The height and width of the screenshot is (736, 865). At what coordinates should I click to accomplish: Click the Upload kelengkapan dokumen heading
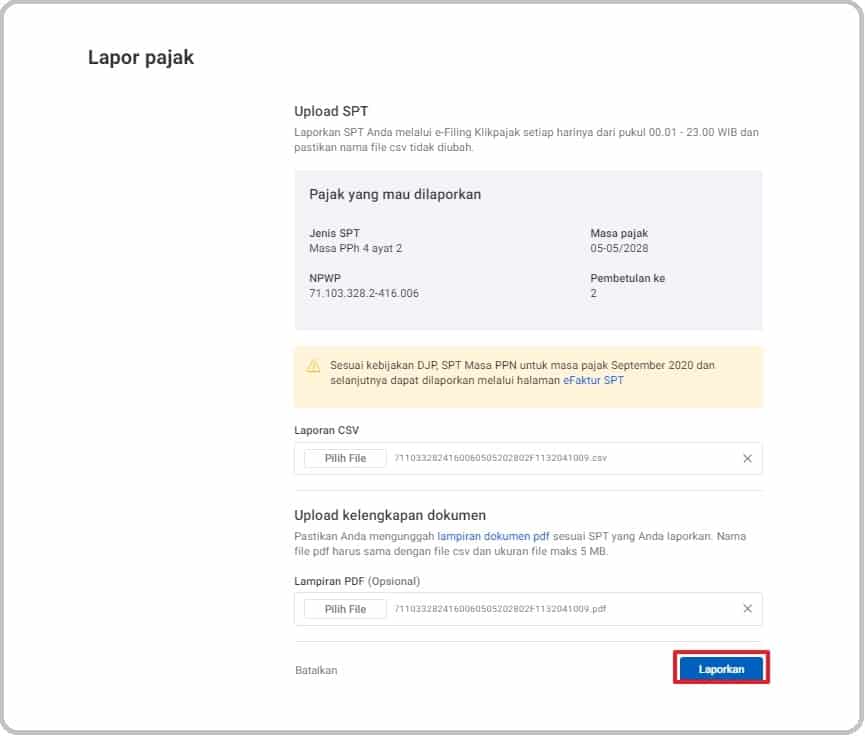(390, 516)
